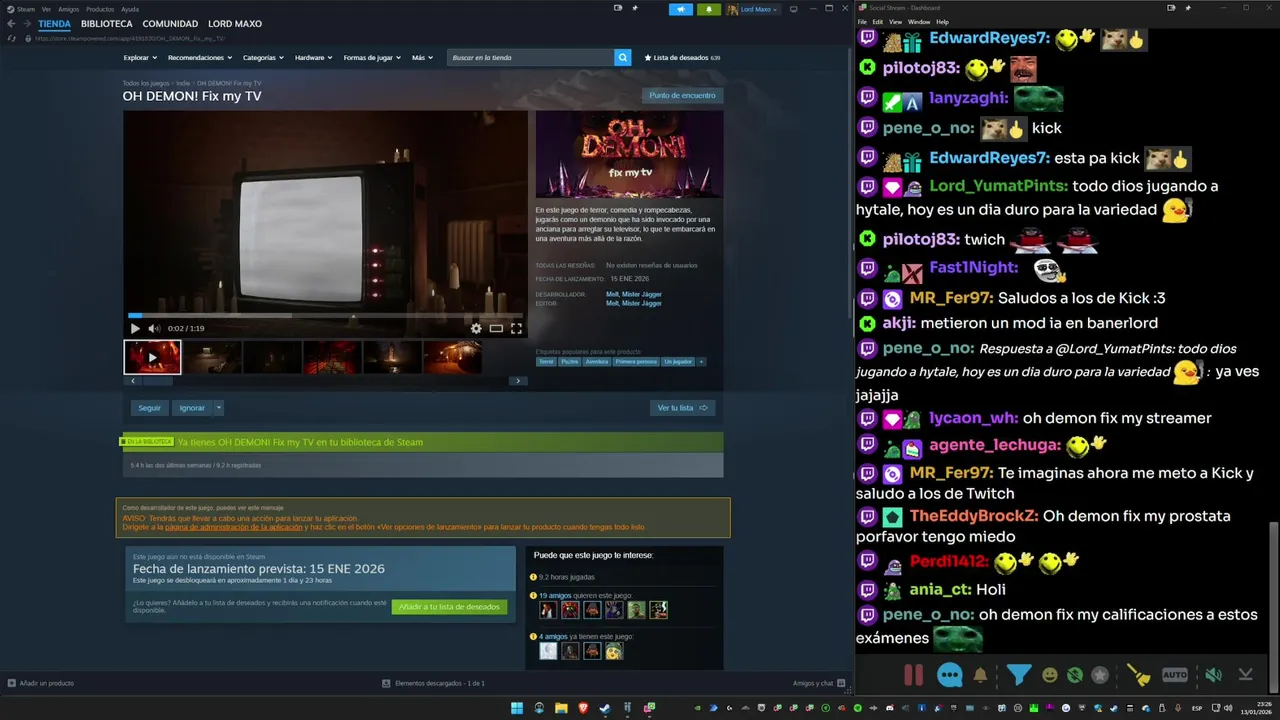
Task: Select the Primera persona tag
Action: pyautogui.click(x=636, y=362)
